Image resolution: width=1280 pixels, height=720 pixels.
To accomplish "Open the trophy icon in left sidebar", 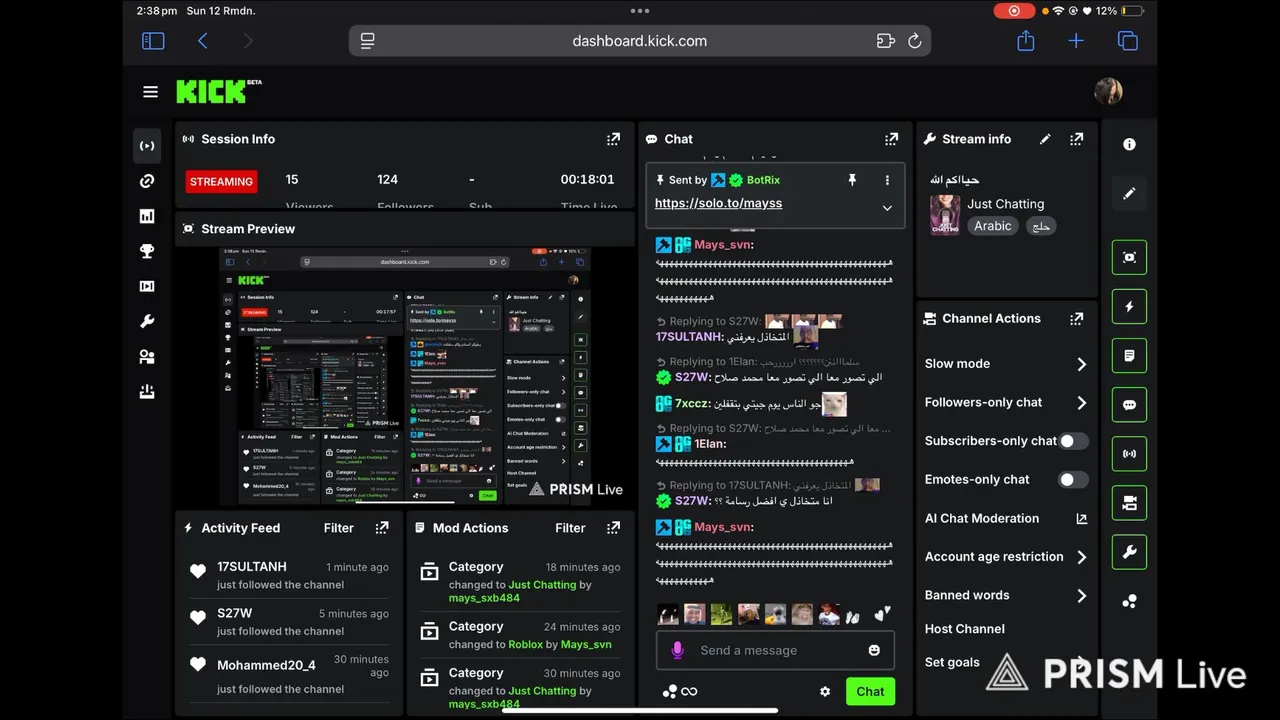I will pos(147,251).
